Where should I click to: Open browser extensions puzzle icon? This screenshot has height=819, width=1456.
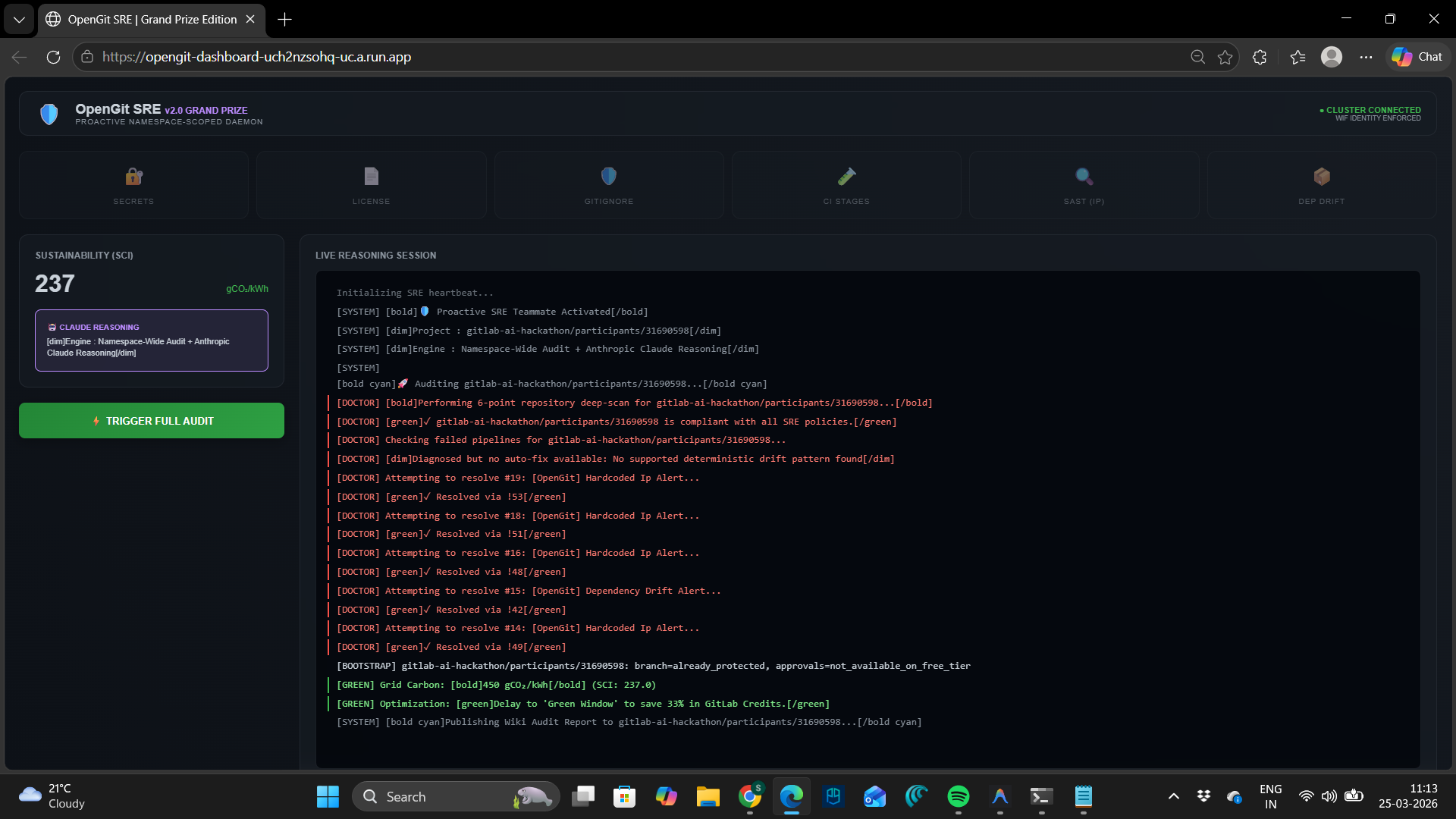(1260, 57)
